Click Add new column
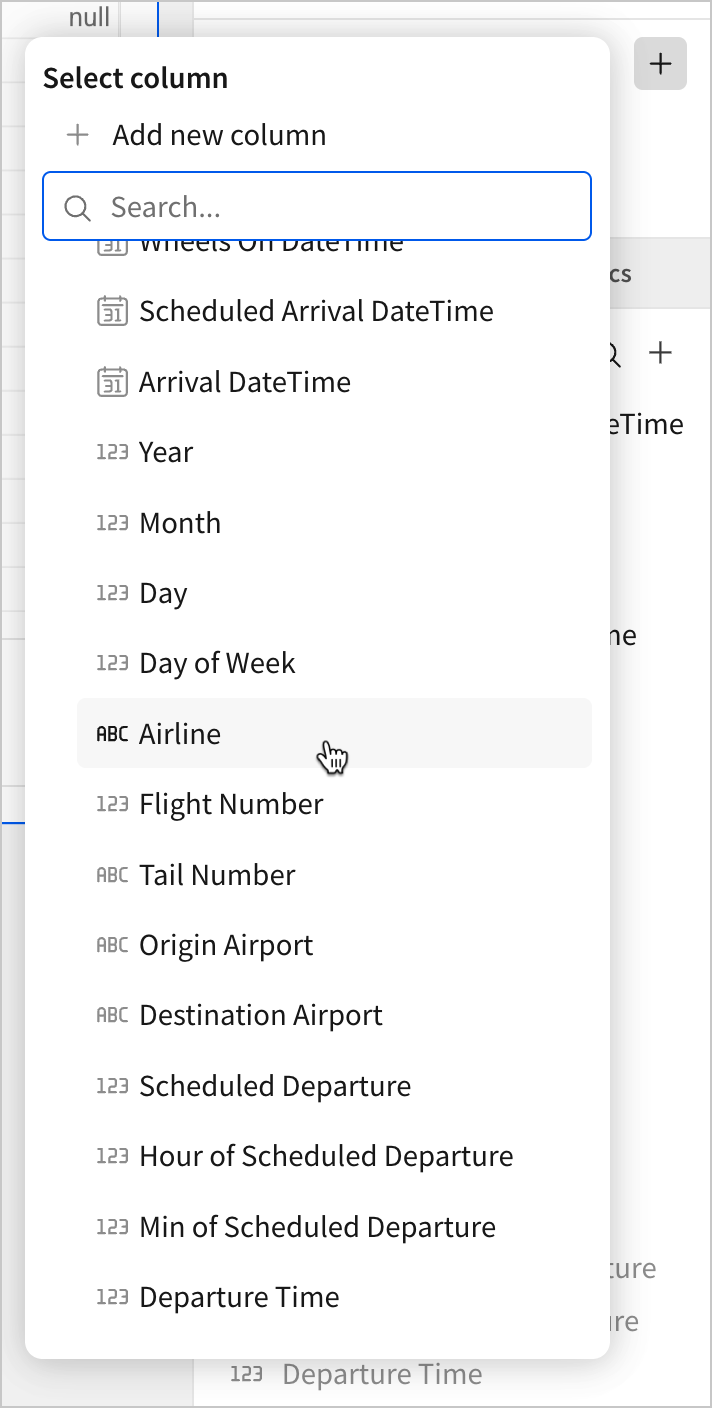Screen dimensions: 712x1408 pos(219,136)
